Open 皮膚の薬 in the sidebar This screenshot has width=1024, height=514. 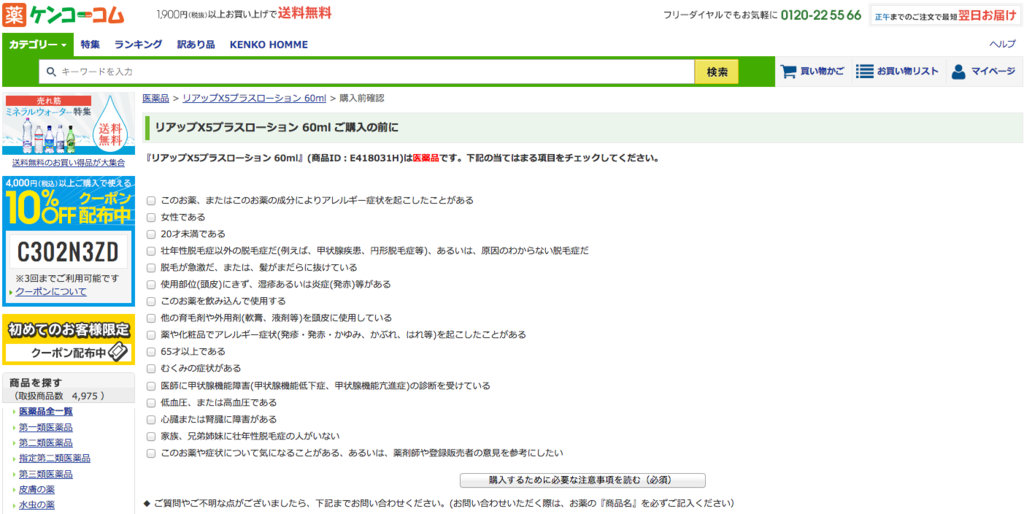[x=37, y=490]
